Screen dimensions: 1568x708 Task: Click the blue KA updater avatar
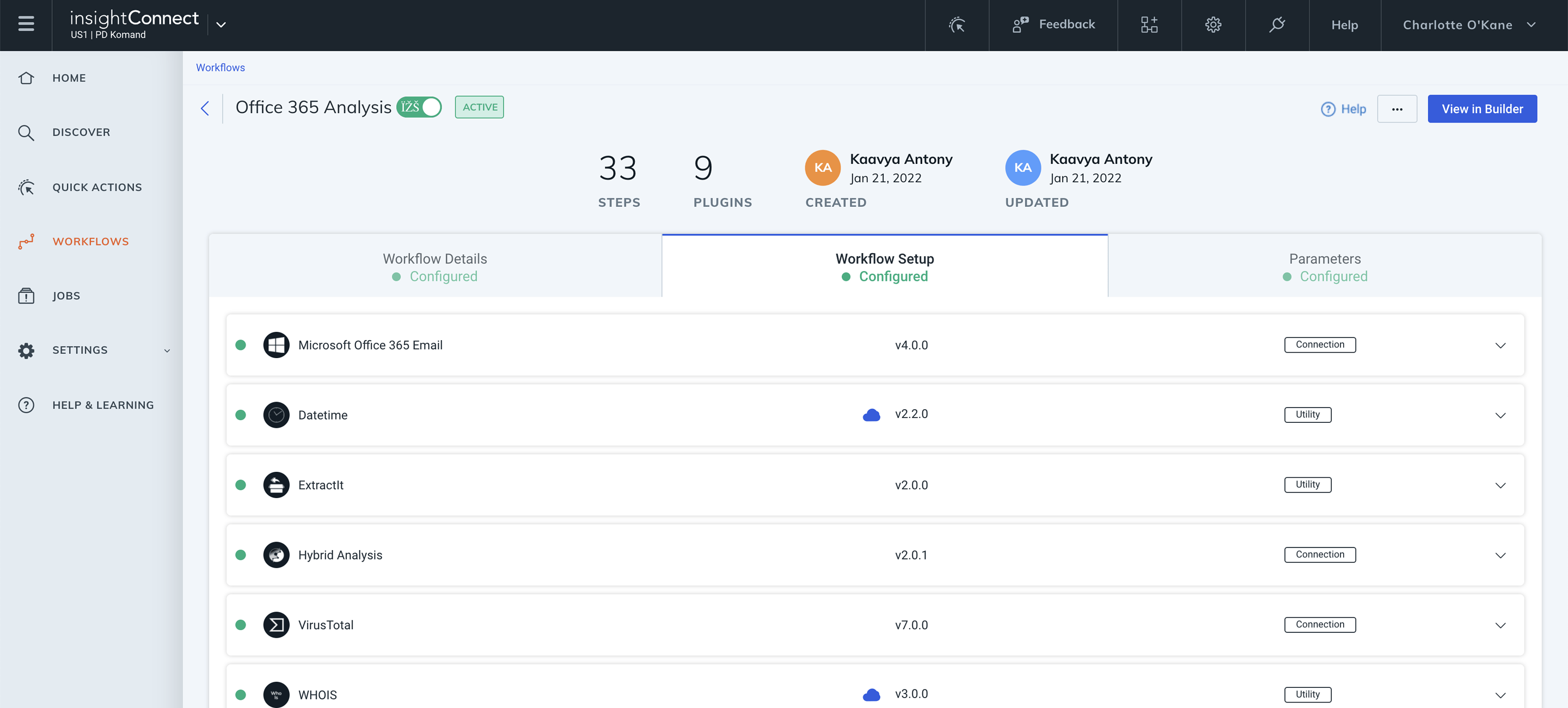pyautogui.click(x=1022, y=168)
